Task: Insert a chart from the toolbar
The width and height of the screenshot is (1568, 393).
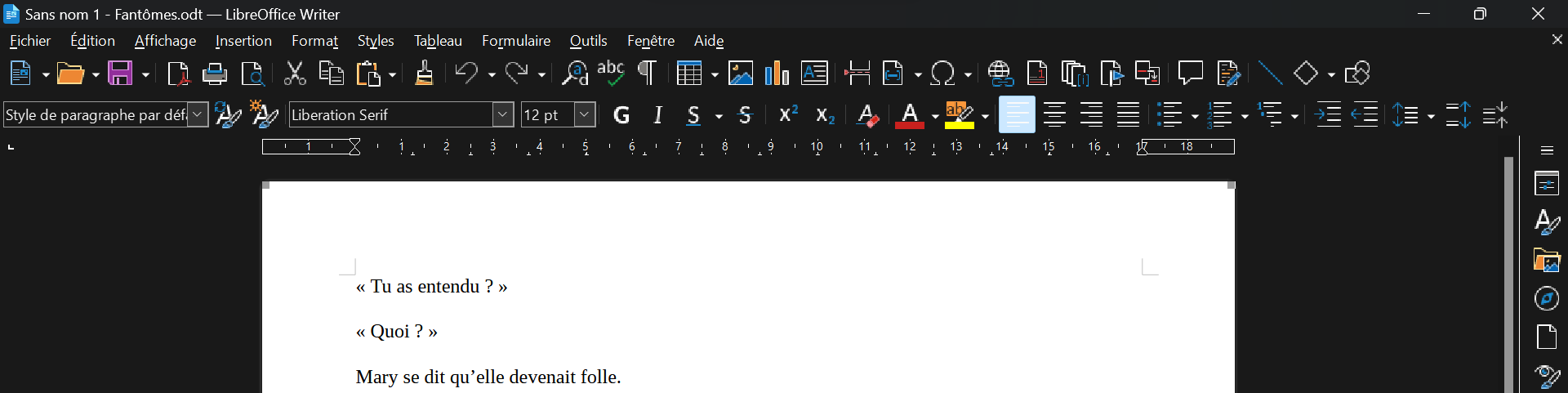Action: (x=777, y=74)
